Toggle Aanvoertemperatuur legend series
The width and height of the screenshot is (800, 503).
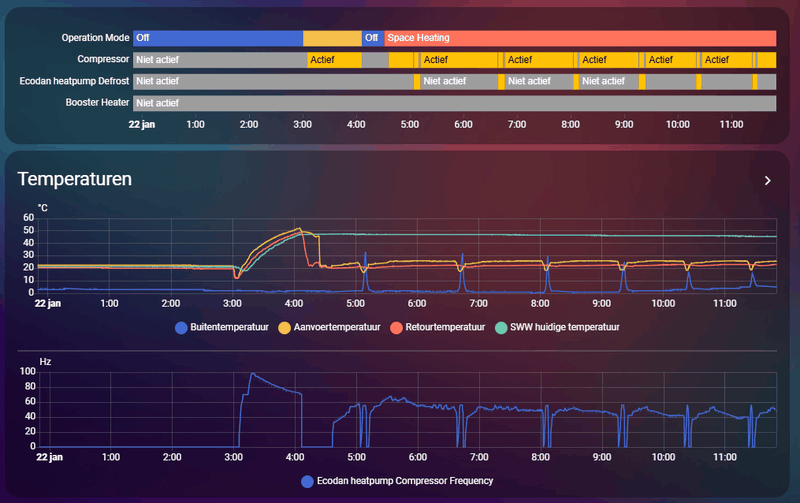coord(330,328)
